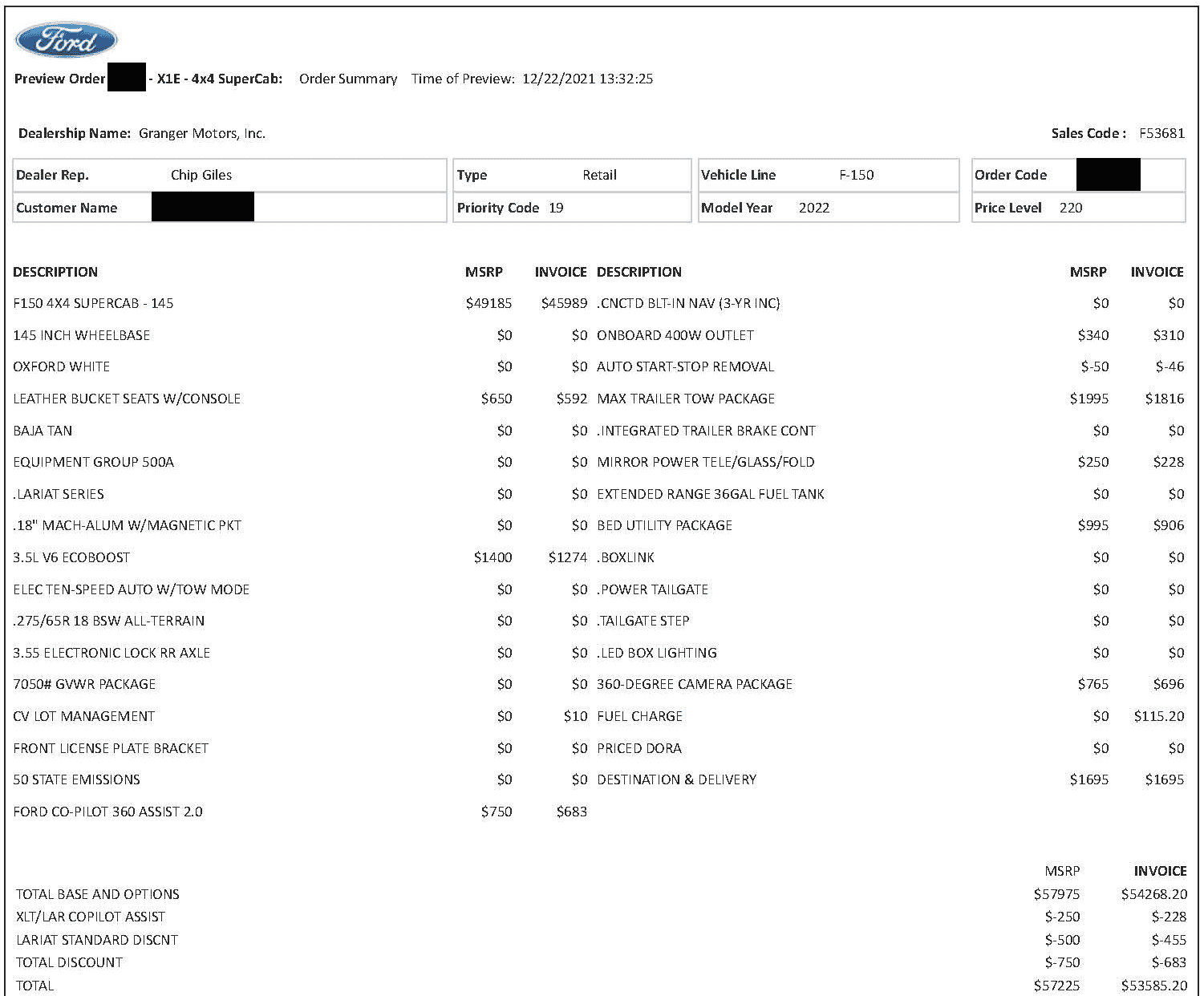Click the priority code value 19
Viewport: 1204px width, 996px height.
coord(556,208)
